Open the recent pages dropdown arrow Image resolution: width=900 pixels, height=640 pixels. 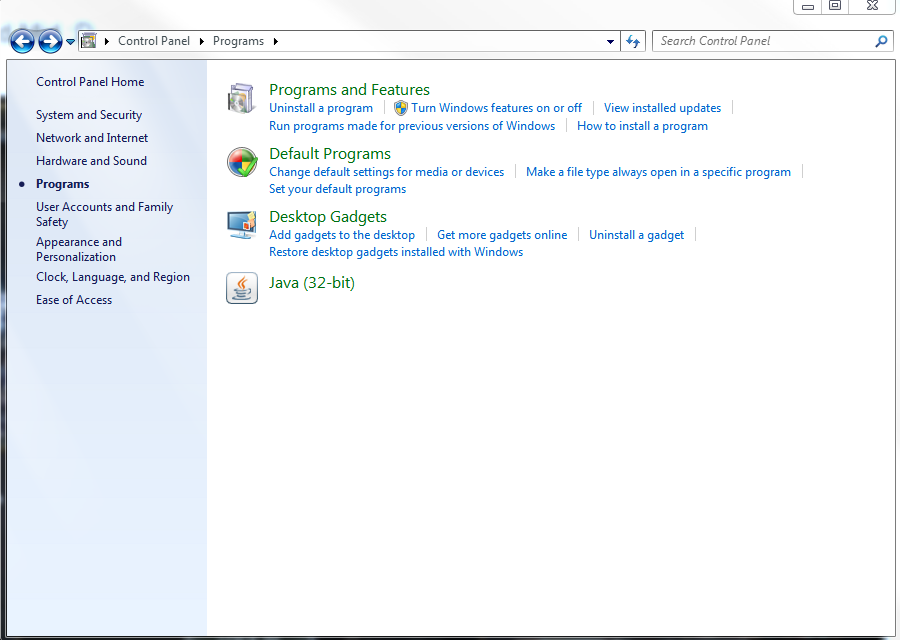70,41
